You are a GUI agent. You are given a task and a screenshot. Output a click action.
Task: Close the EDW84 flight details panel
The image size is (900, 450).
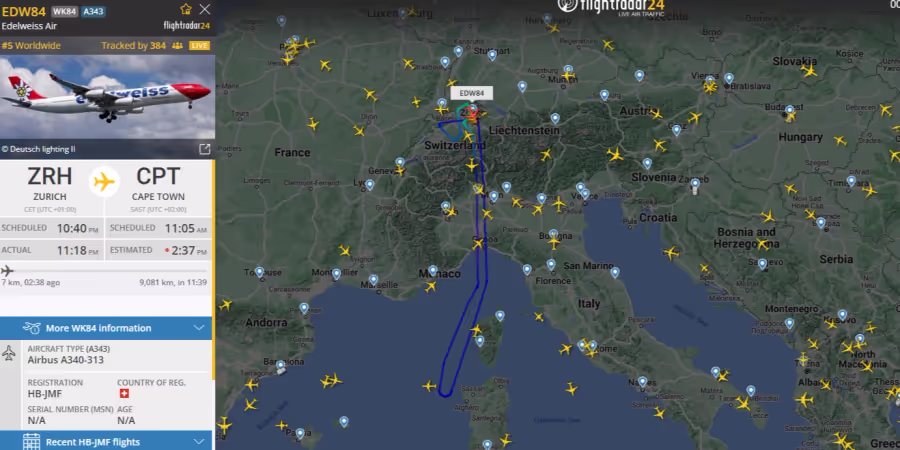204,9
